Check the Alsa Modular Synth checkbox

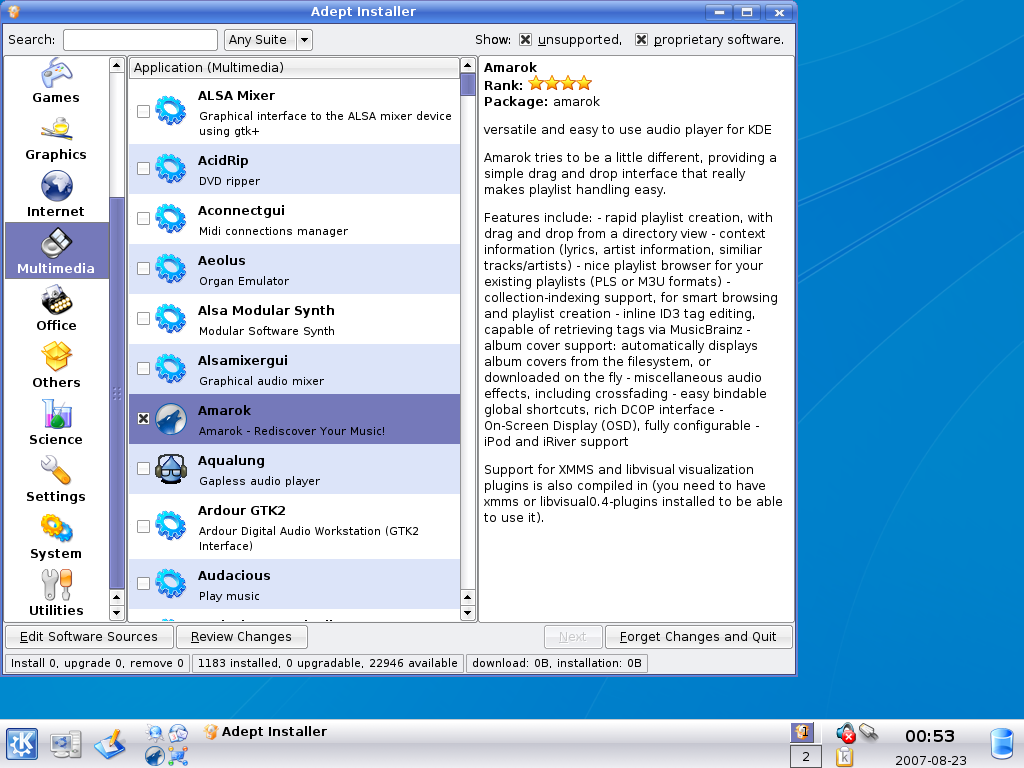click(144, 319)
